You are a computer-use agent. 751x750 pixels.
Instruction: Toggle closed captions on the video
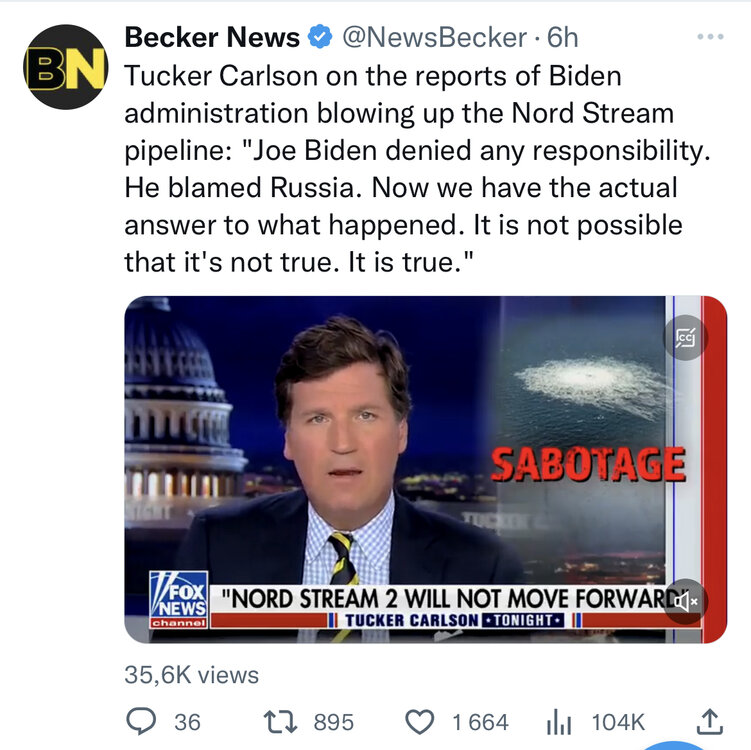click(686, 337)
